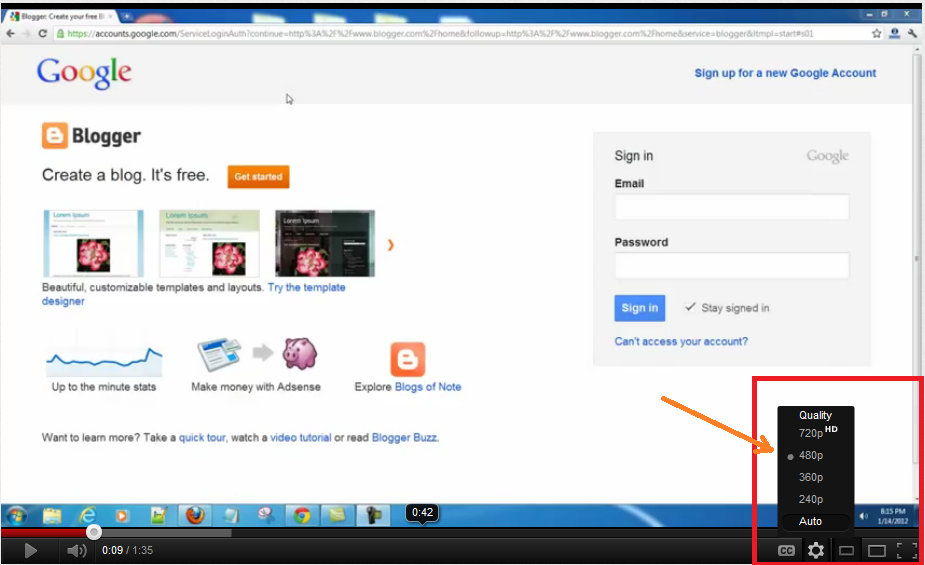
Task: Open Internet Explorer from the taskbar
Action: (x=87, y=516)
